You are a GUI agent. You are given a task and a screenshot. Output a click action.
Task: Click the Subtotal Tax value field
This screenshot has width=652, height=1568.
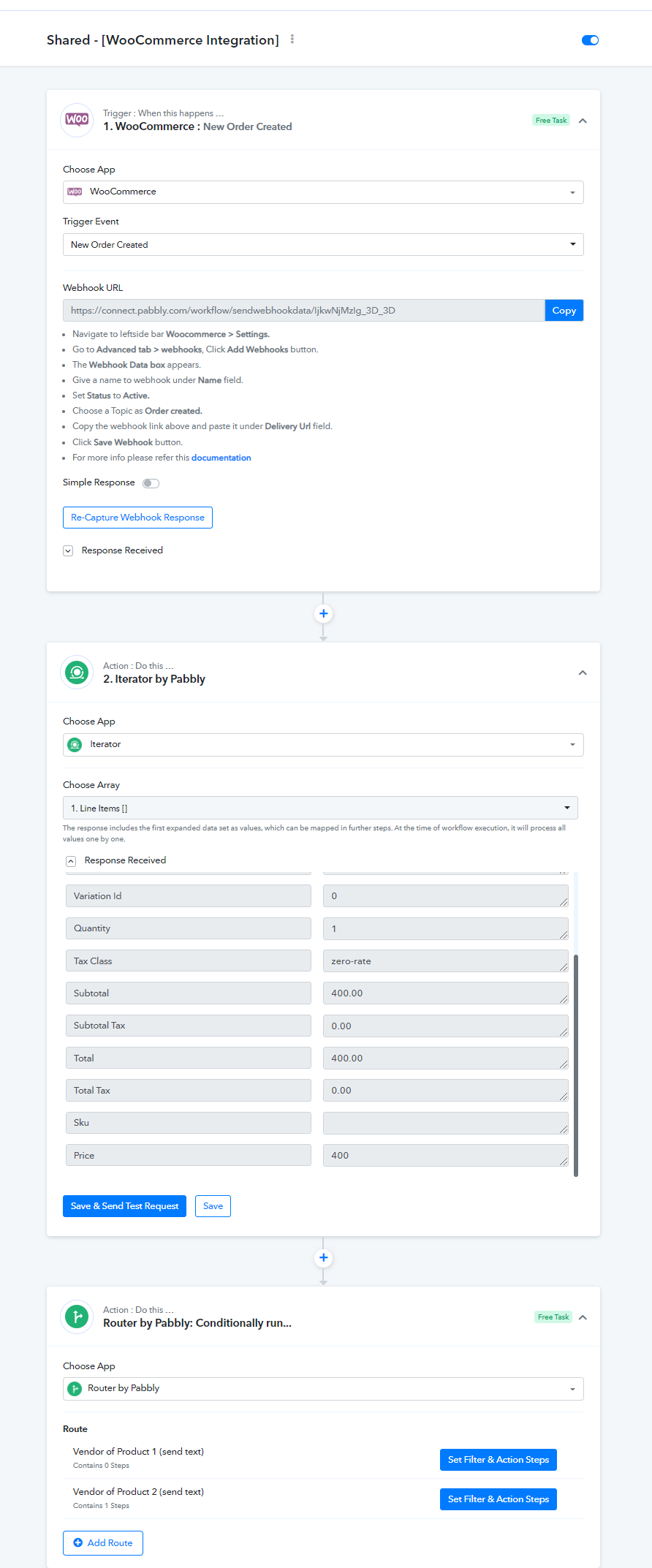click(445, 1026)
